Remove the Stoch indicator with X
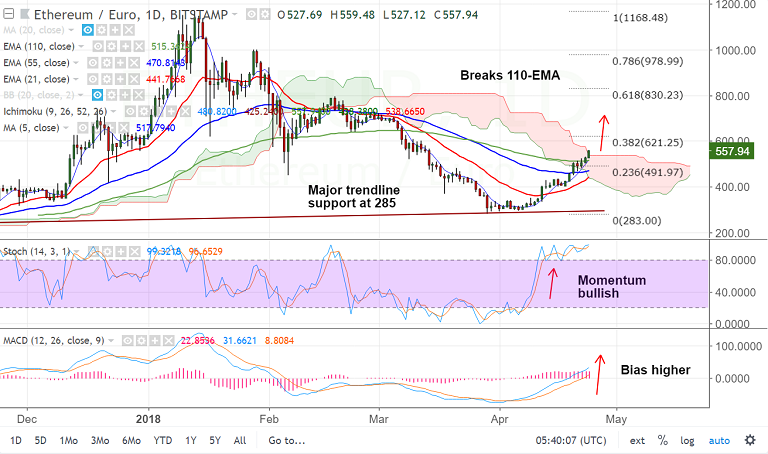768x454 pixels. coord(134,252)
